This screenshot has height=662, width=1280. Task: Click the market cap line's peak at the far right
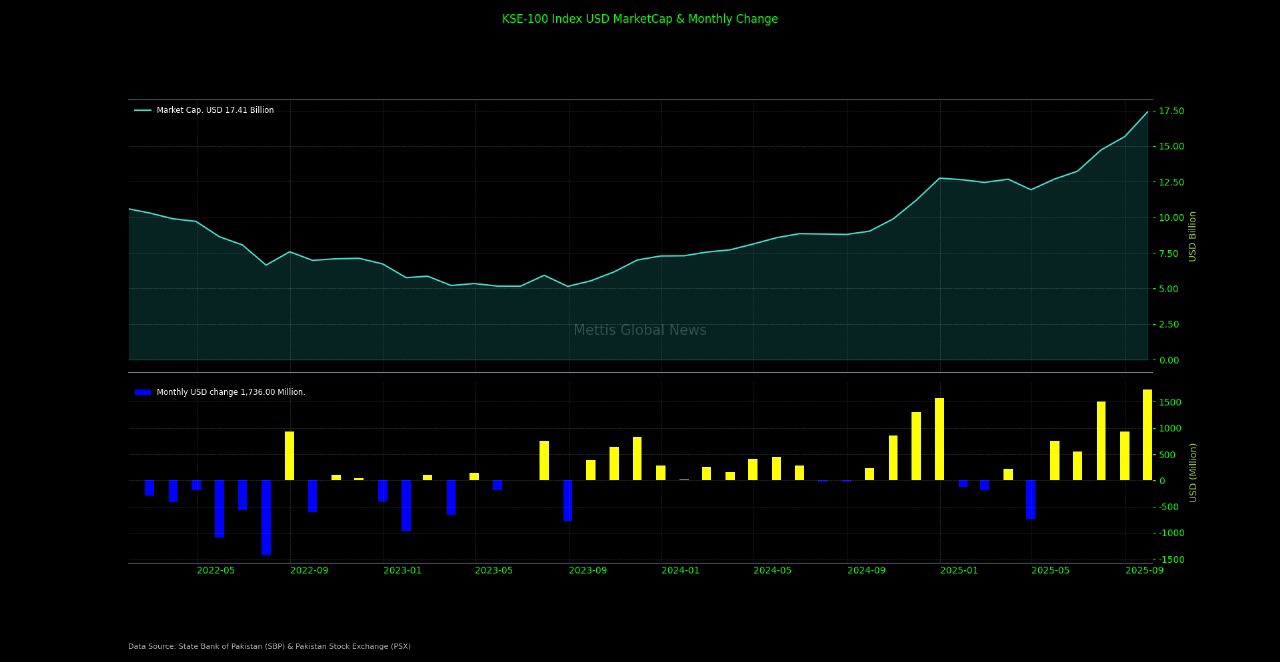click(1147, 112)
